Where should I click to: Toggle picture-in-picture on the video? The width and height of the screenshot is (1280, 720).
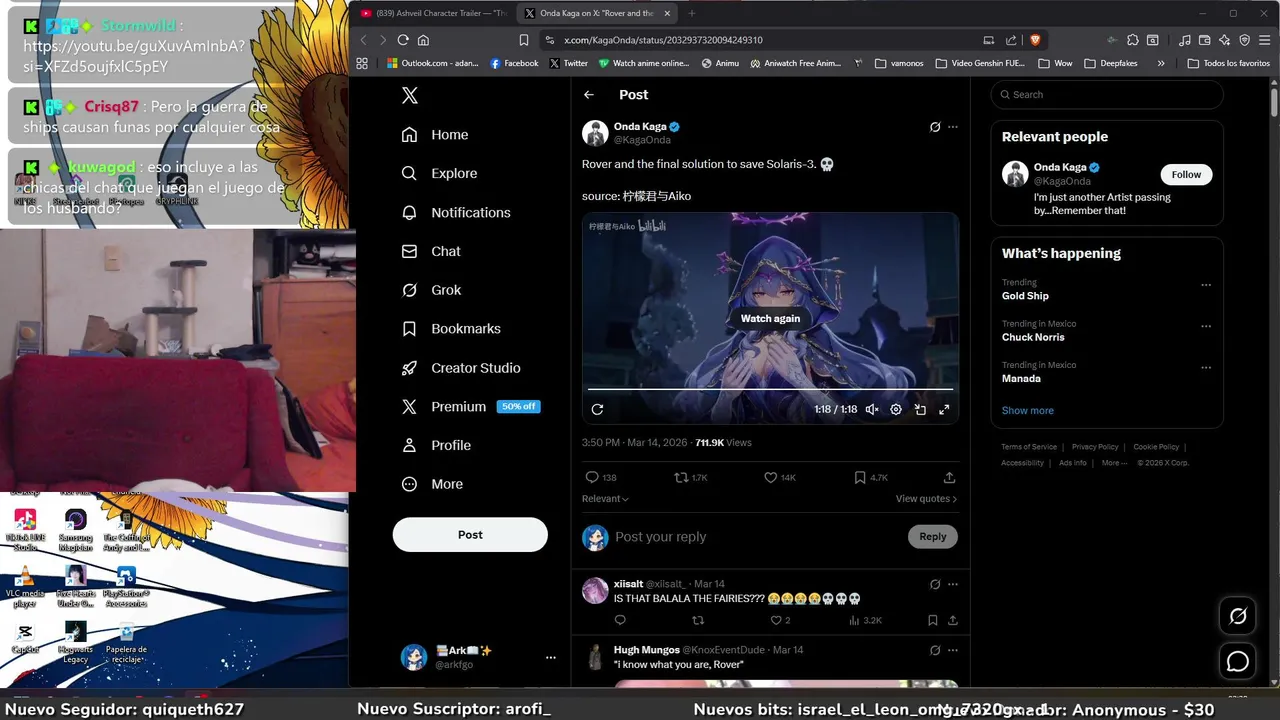tap(920, 409)
